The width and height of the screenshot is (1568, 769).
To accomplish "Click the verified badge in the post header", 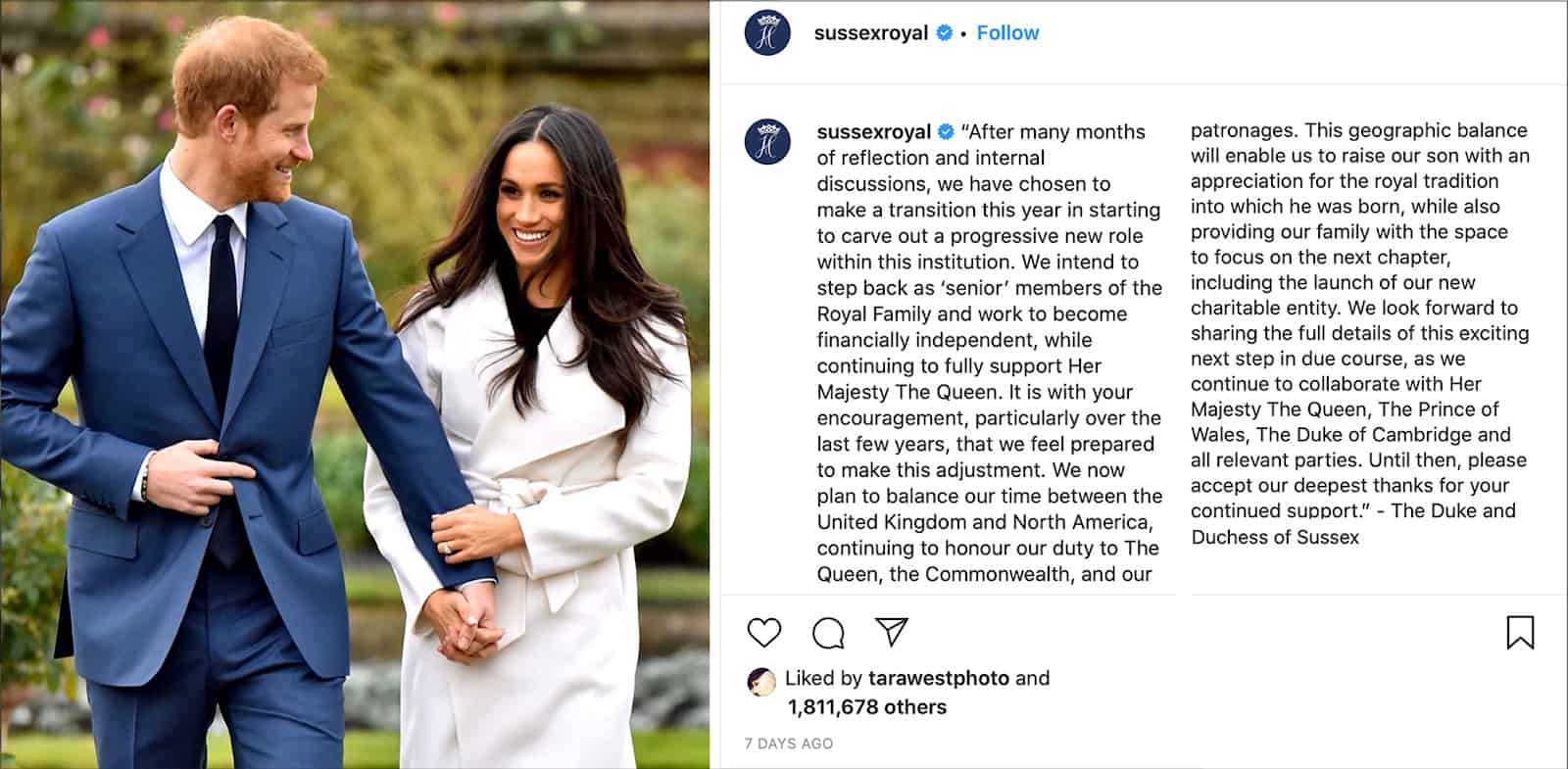I will click(945, 32).
